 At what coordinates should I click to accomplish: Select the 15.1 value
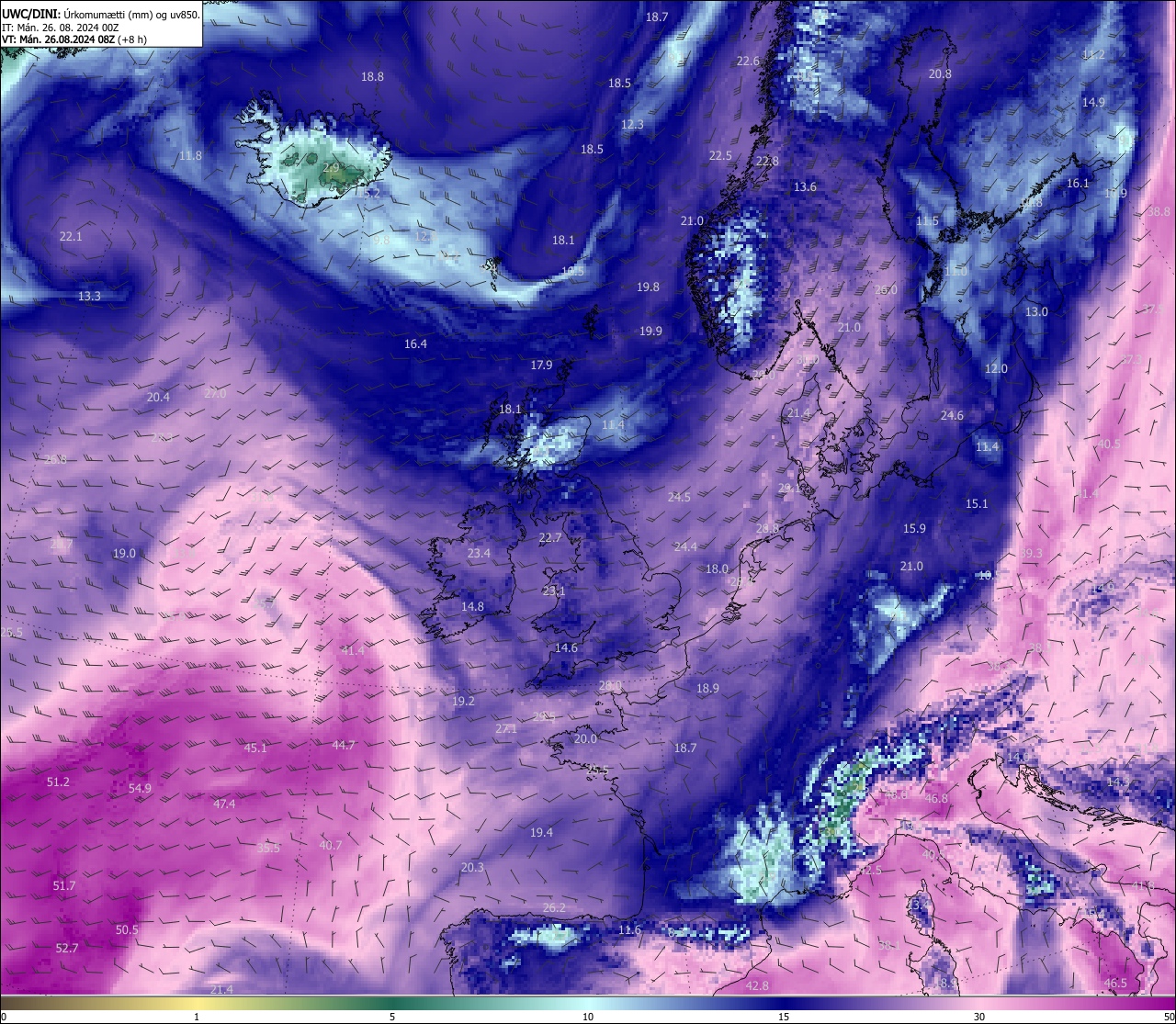point(977,504)
